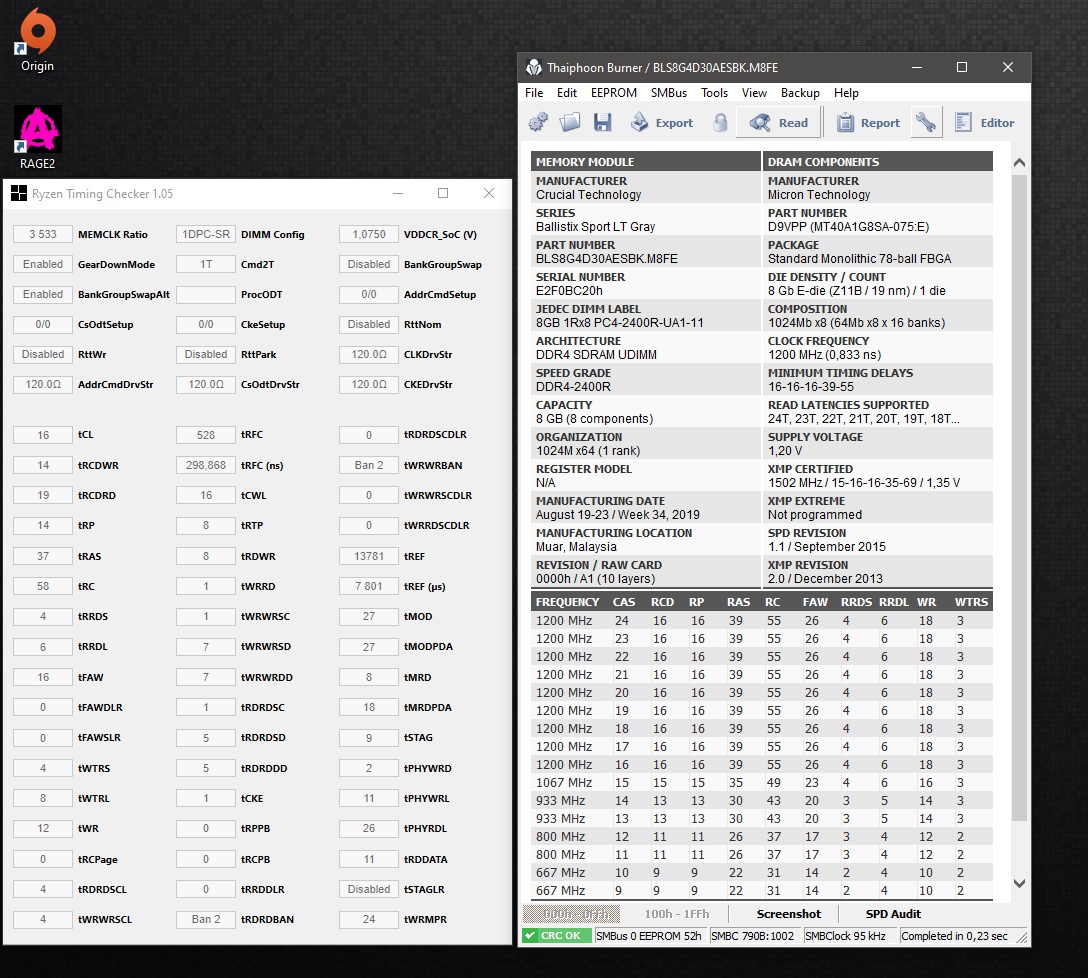Click the floppy disk save icon
The width and height of the screenshot is (1088, 978).
(602, 123)
